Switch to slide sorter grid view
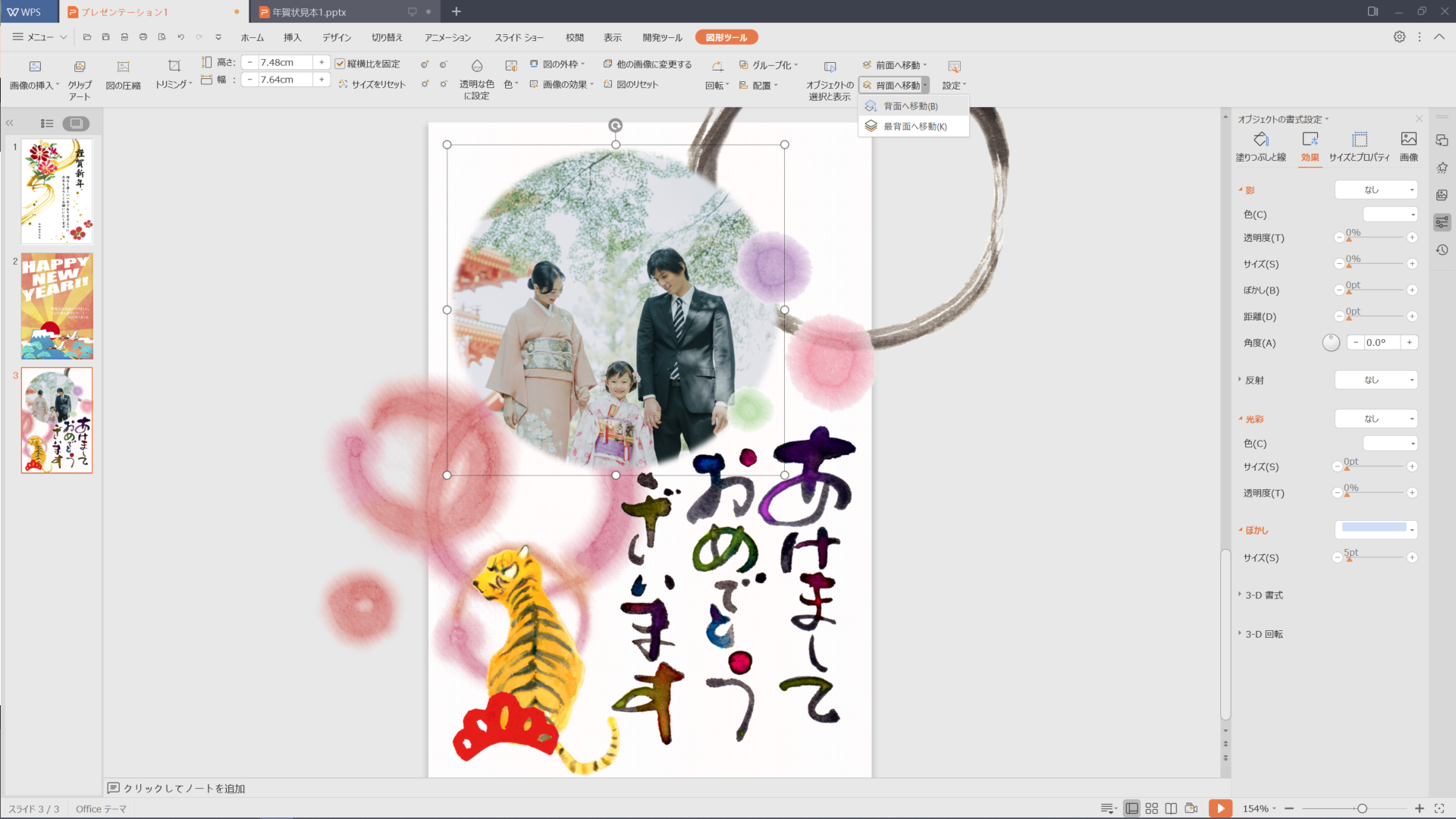 [1151, 808]
